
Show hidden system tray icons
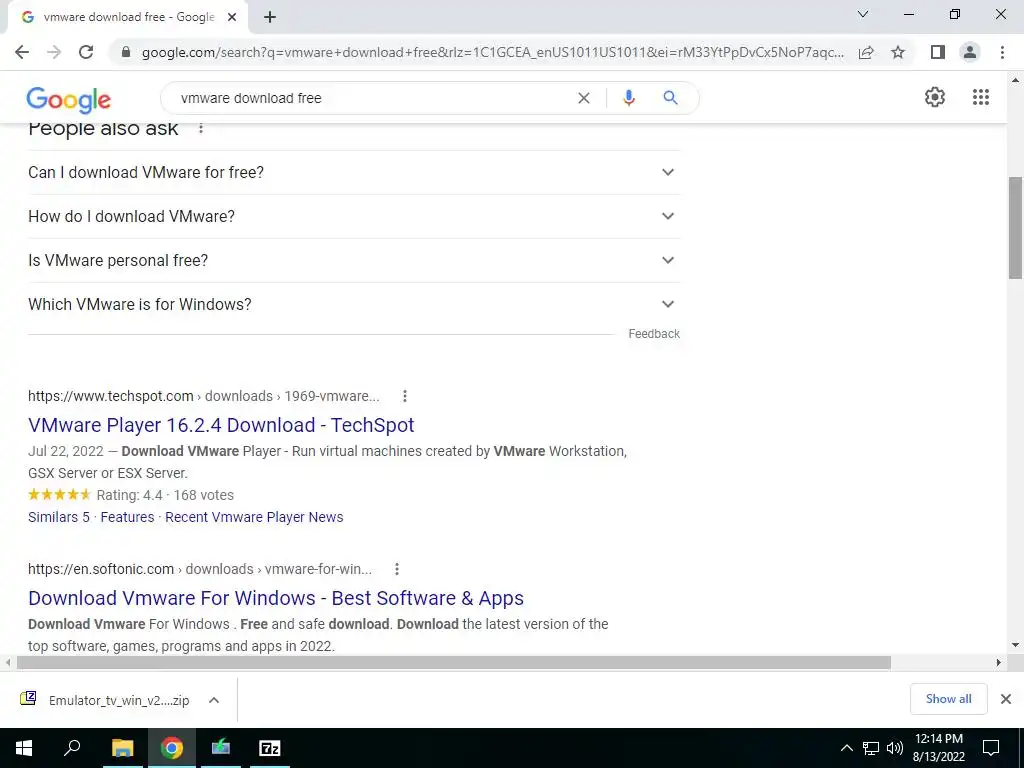(x=846, y=748)
